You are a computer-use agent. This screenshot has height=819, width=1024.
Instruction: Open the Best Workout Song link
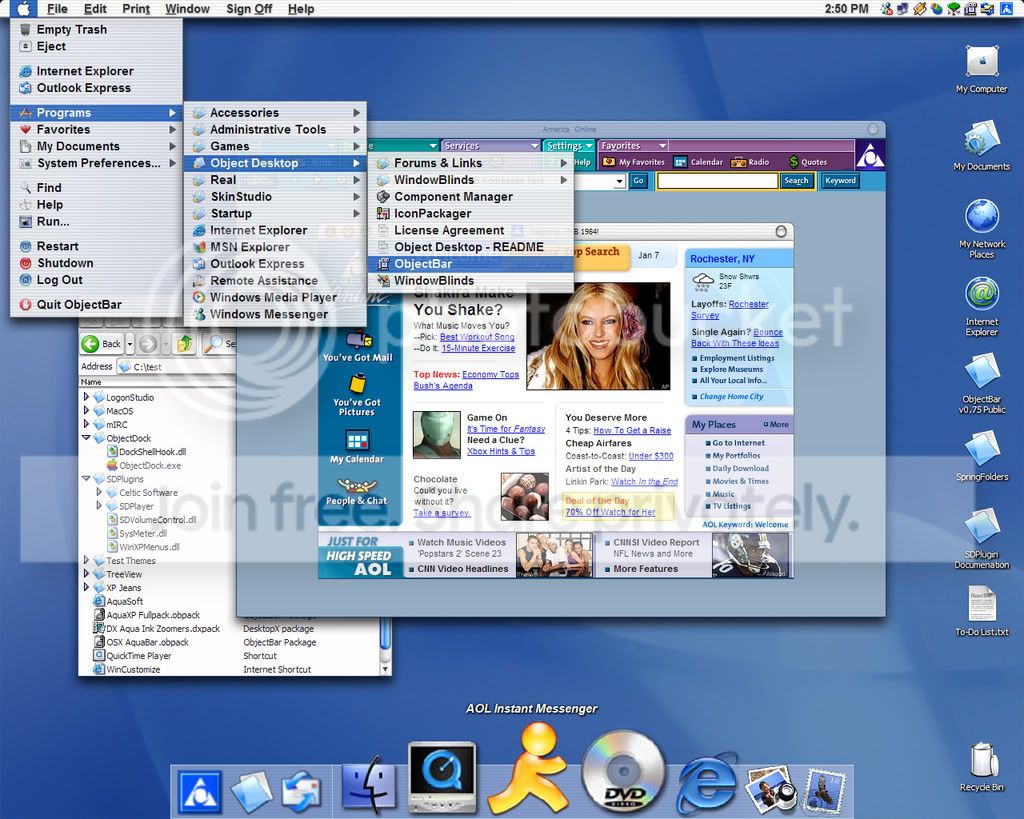477,337
